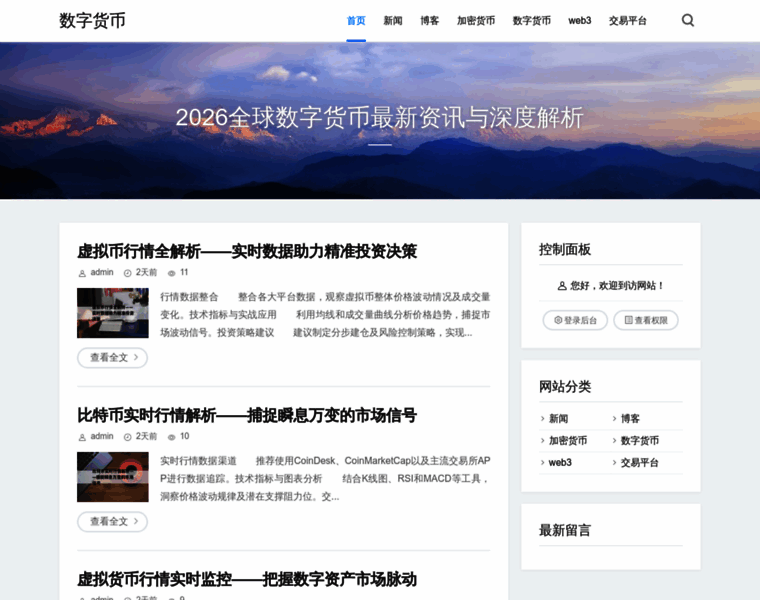
Task: Click 2天前 date on 虚拟币行情全解析
Action: click(x=146, y=272)
